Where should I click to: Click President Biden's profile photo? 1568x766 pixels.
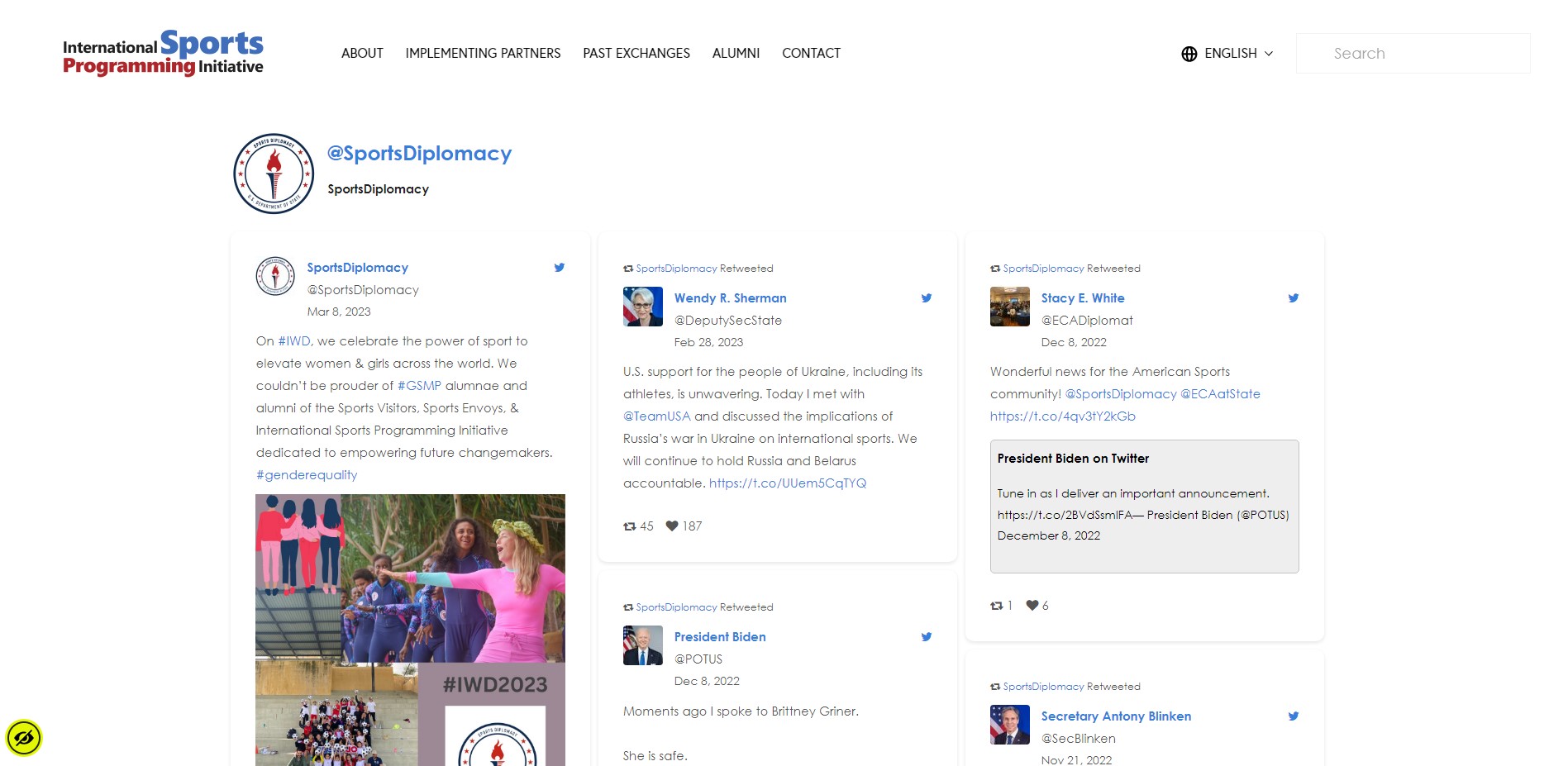tap(643, 645)
